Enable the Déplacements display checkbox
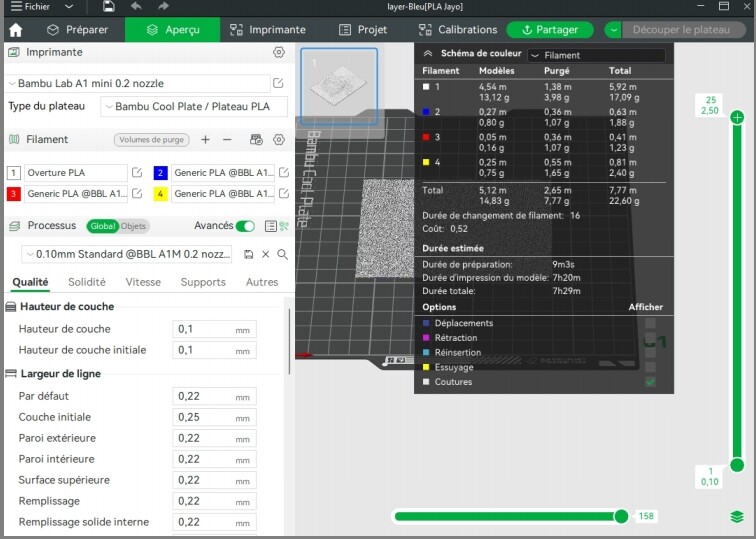Viewport: 756px width, 539px height. 651,323
